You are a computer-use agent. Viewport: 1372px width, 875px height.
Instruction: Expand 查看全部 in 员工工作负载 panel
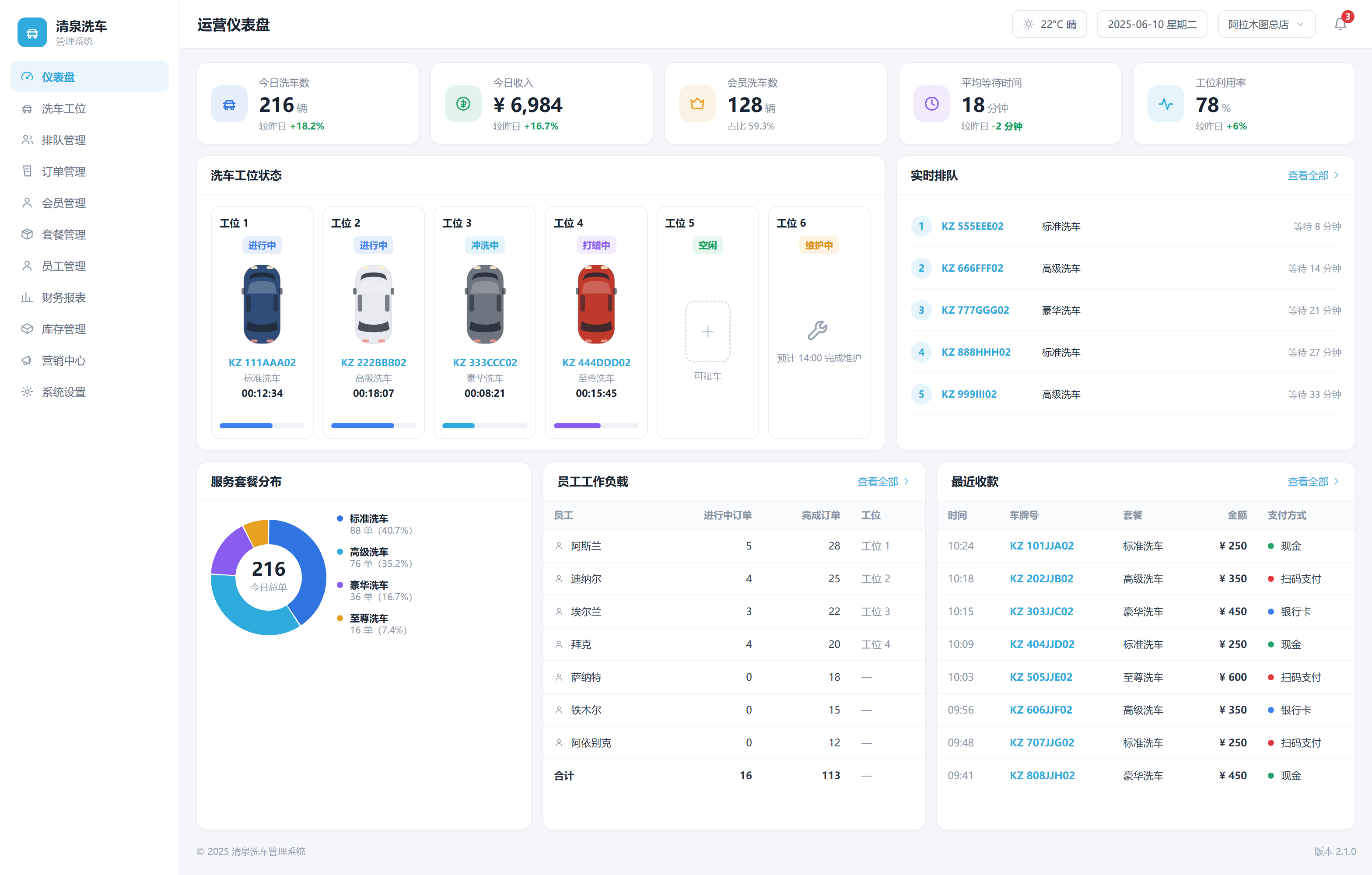[882, 481]
